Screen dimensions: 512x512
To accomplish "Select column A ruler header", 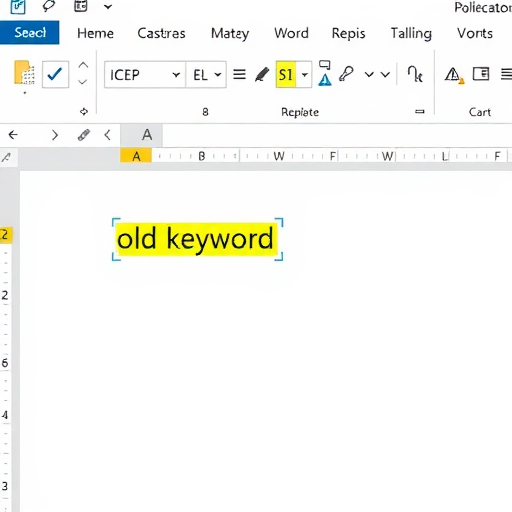I will pos(136,156).
